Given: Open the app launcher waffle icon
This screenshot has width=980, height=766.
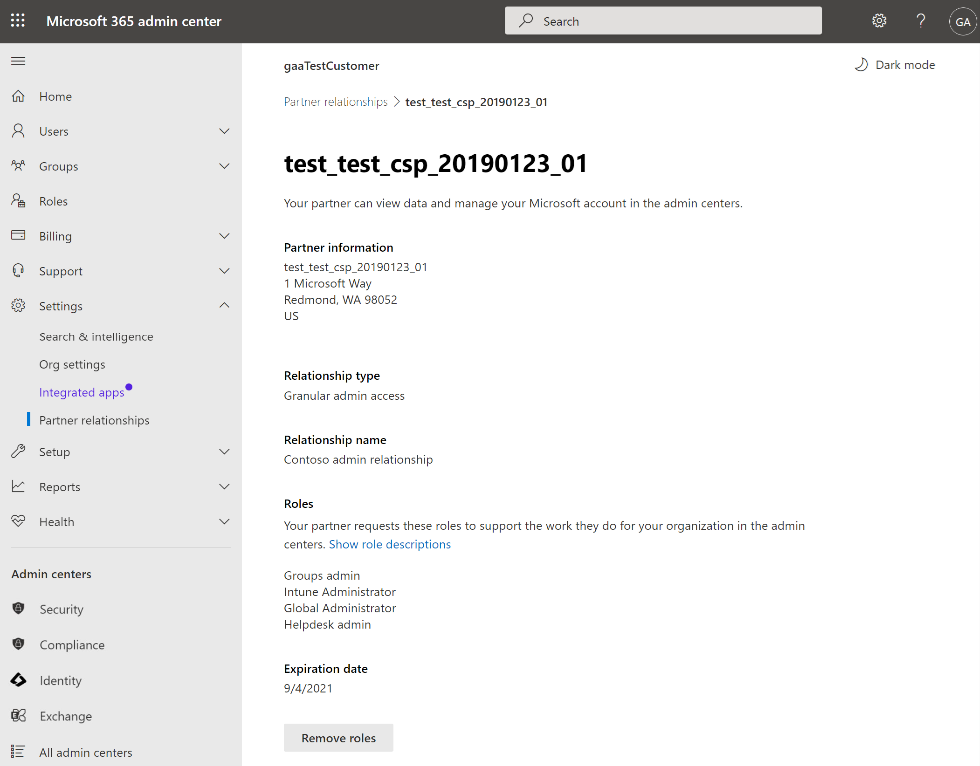Looking at the screenshot, I should (18, 21).
